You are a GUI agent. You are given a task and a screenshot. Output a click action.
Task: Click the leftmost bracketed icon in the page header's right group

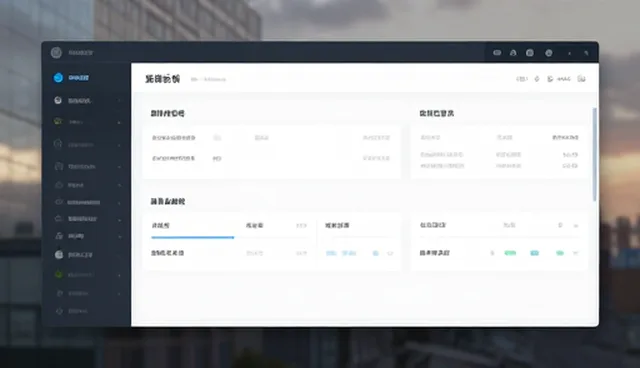click(x=522, y=79)
